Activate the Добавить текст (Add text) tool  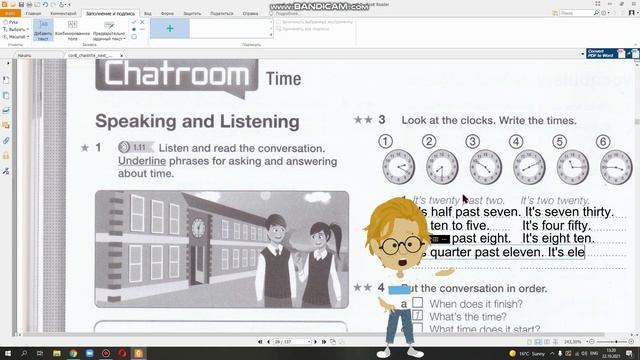click(43, 30)
